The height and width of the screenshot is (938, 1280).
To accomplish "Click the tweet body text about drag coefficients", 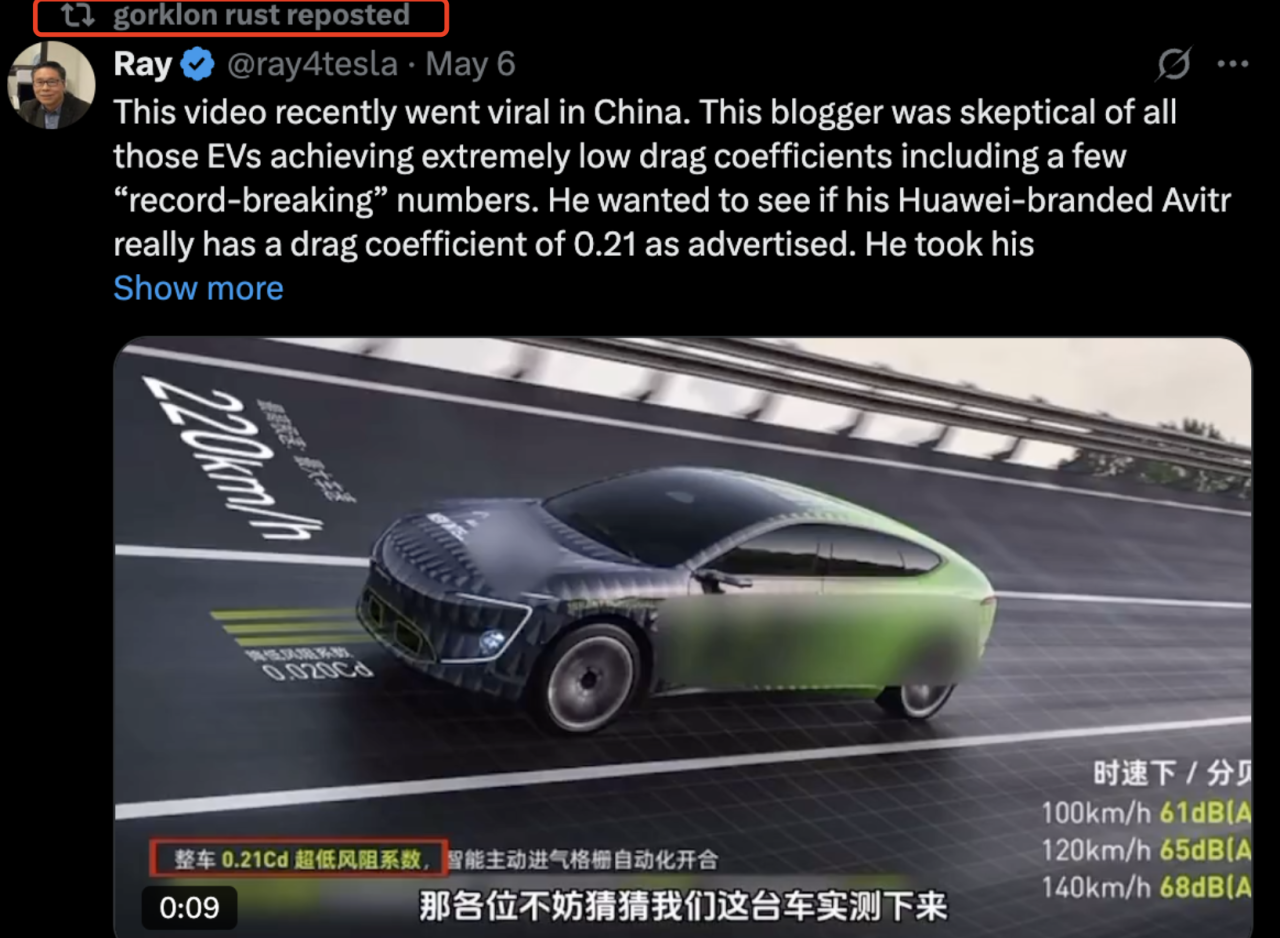I will pos(672,178).
